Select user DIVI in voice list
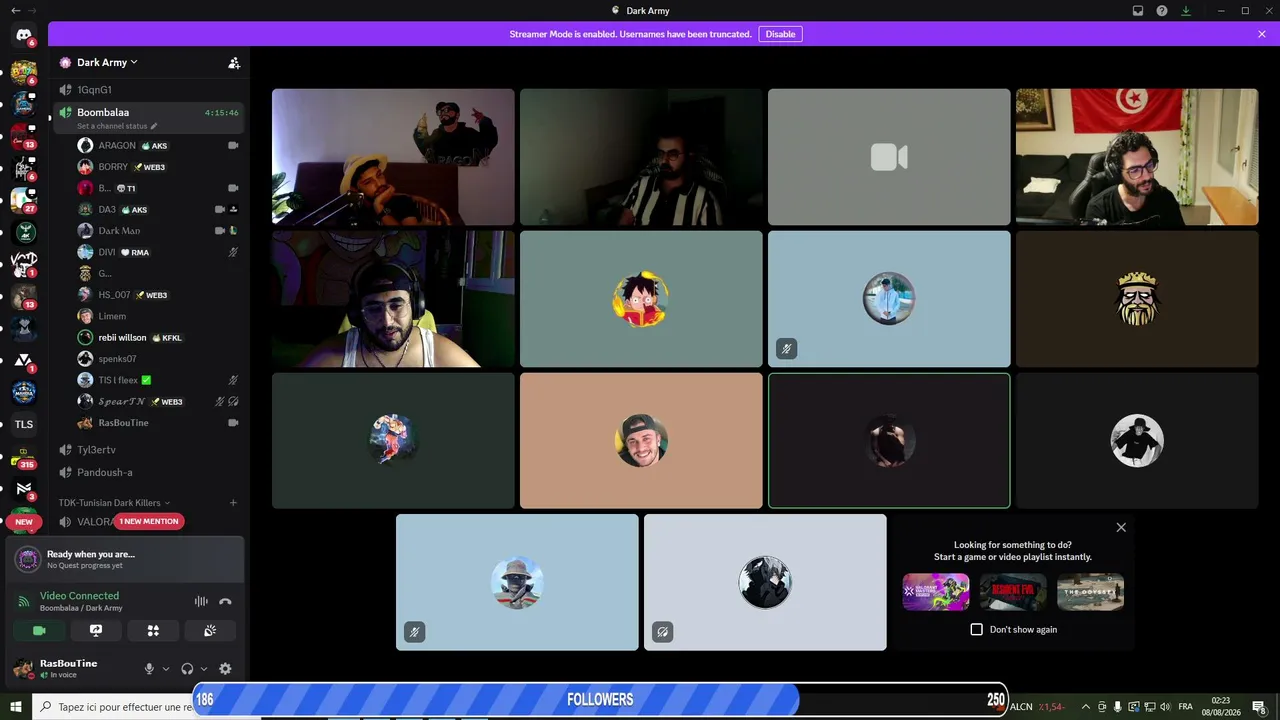Image resolution: width=1280 pixels, height=720 pixels. click(x=158, y=253)
